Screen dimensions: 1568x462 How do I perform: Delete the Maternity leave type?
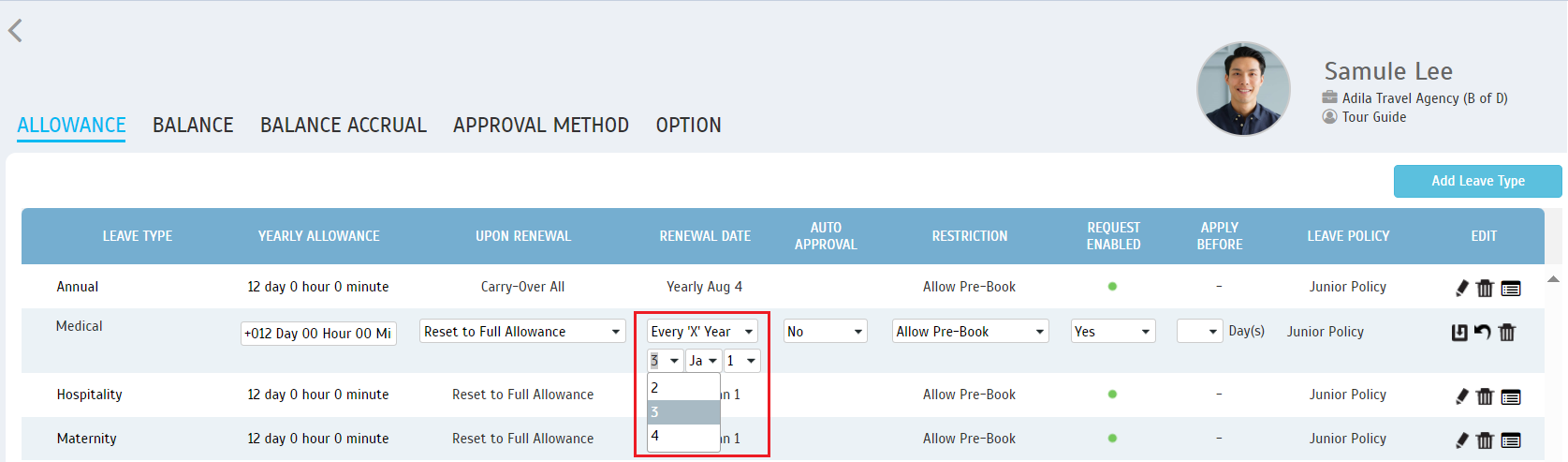[x=1485, y=440]
